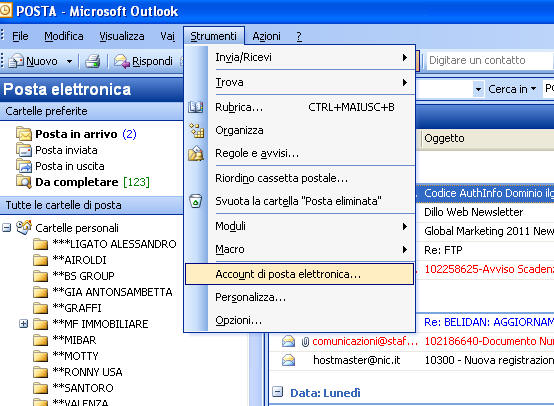The image size is (554, 406).
Task: Select the **MIBAR folder
Action: click(x=74, y=340)
